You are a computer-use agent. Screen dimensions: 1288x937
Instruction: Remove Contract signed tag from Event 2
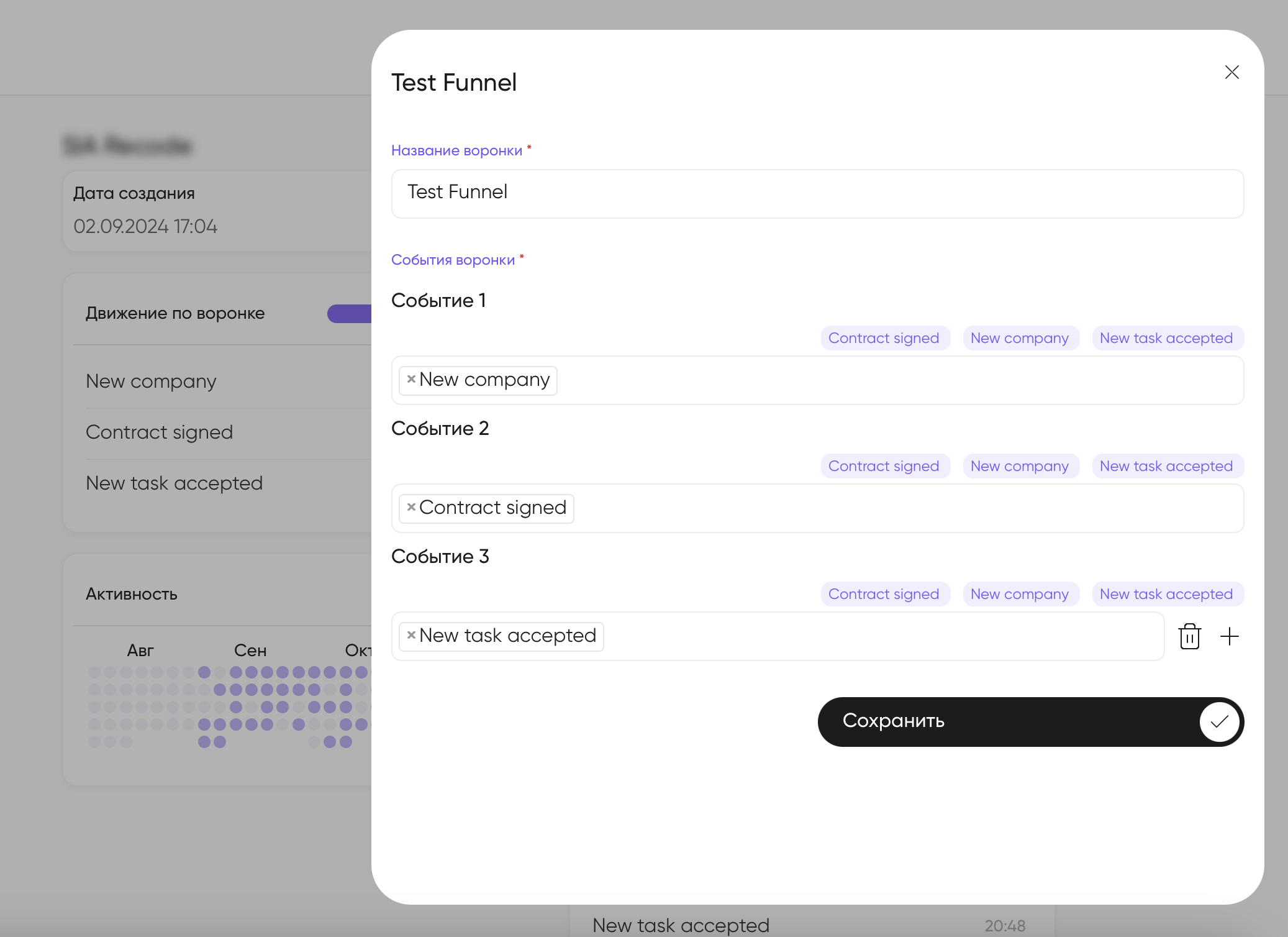411,507
